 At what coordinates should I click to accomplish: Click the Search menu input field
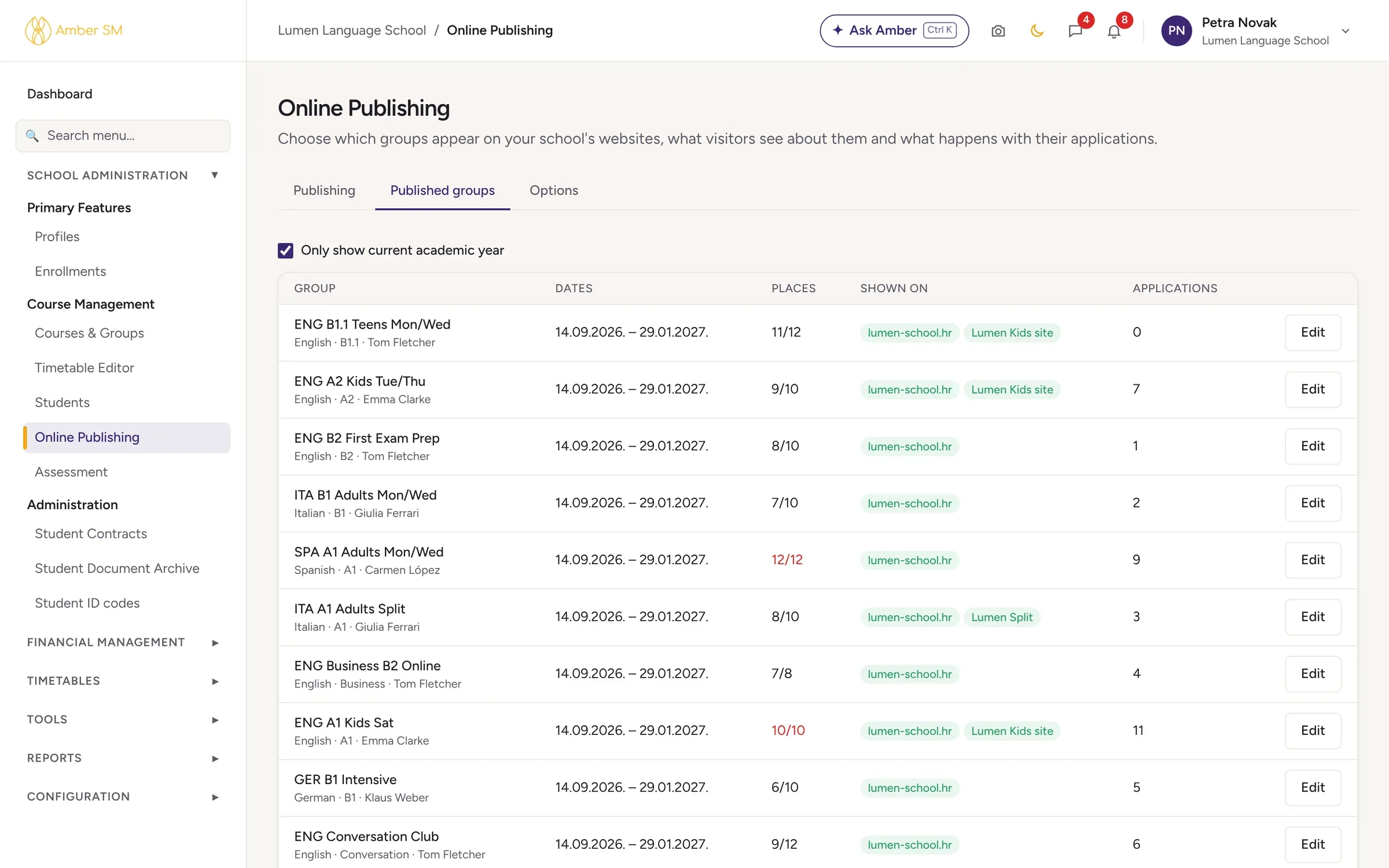(x=123, y=136)
